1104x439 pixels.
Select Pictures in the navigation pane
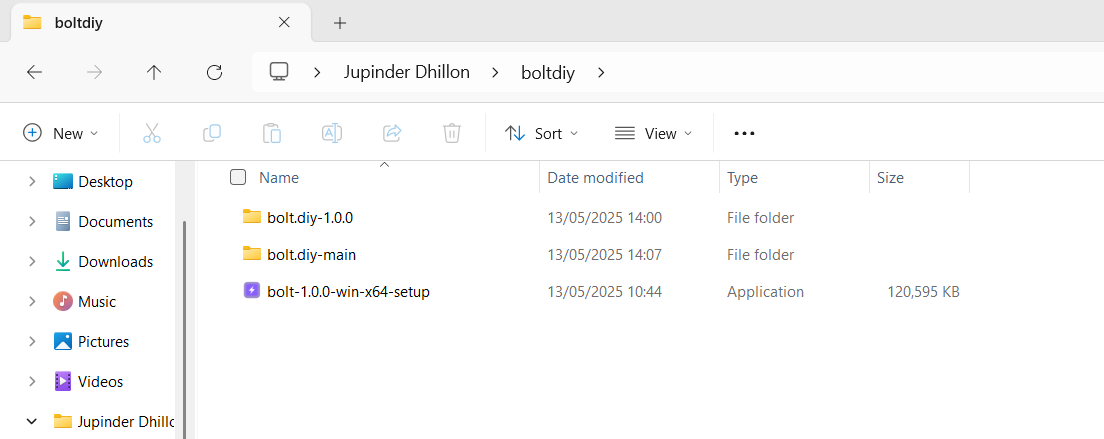(104, 342)
